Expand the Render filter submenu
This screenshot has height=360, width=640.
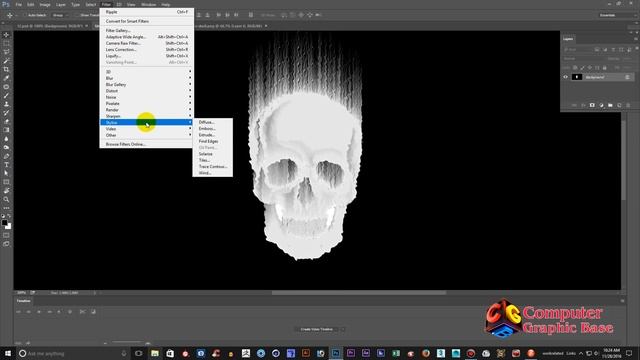click(147, 110)
